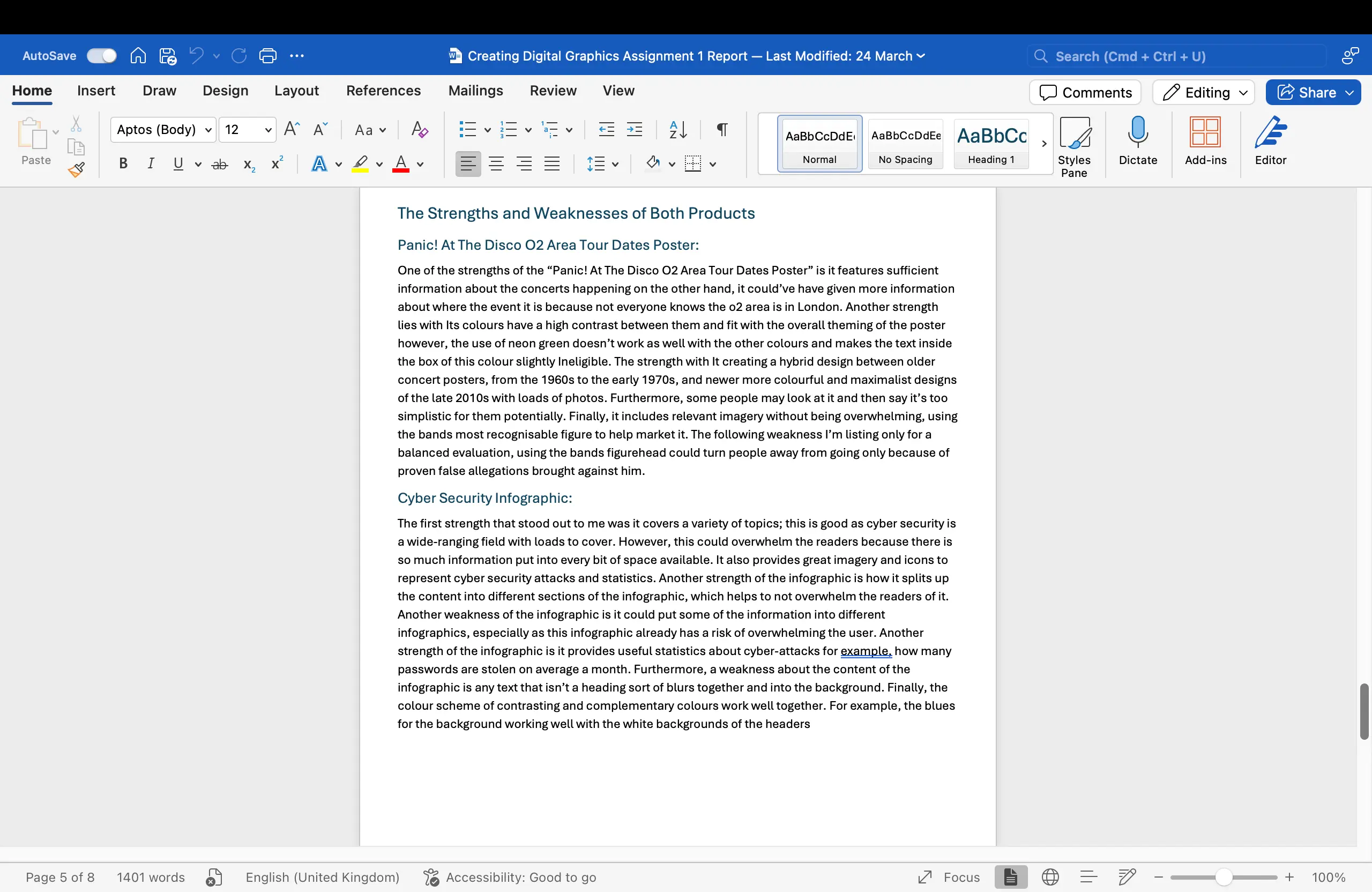The width and height of the screenshot is (1372, 892).
Task: Toggle the AutoSave switch off
Action: tap(101, 55)
